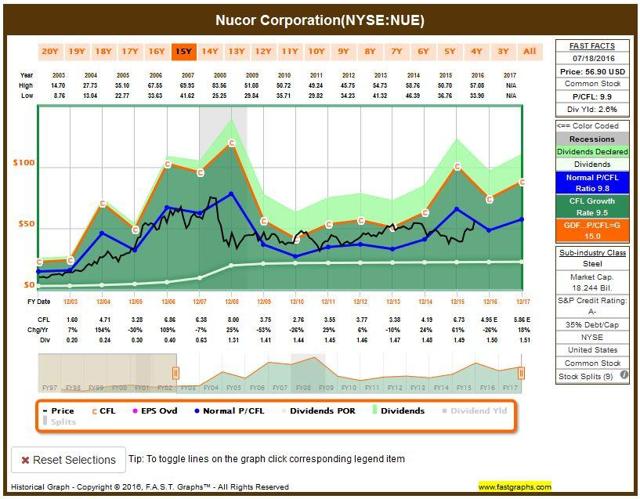Viewport: 640px width, 499px height.
Task: Toggle the Normal P/CFL legend item
Action: click(x=229, y=411)
